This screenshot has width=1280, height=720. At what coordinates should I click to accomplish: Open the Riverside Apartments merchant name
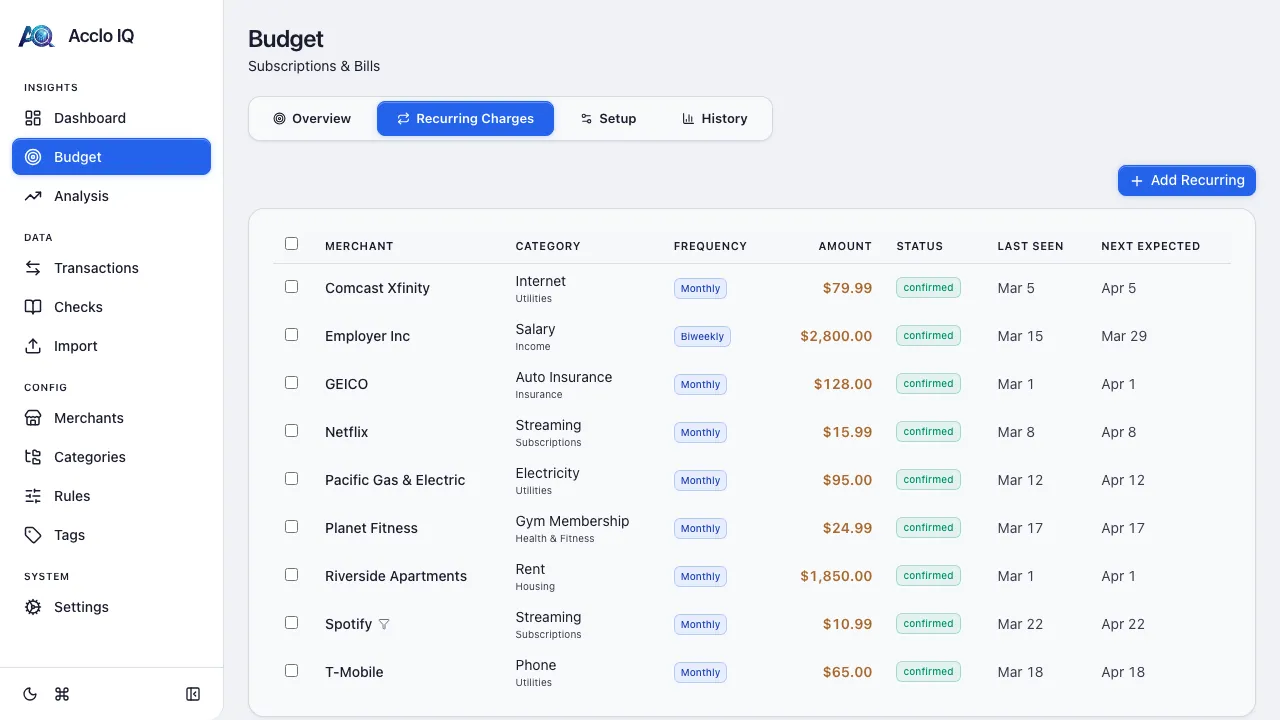click(396, 576)
